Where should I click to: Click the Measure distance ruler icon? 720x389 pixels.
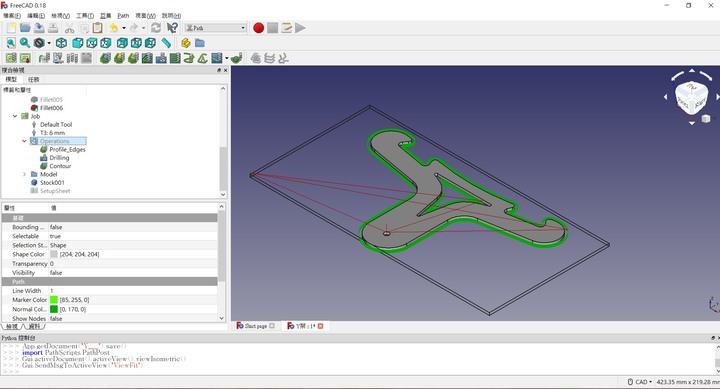point(166,43)
